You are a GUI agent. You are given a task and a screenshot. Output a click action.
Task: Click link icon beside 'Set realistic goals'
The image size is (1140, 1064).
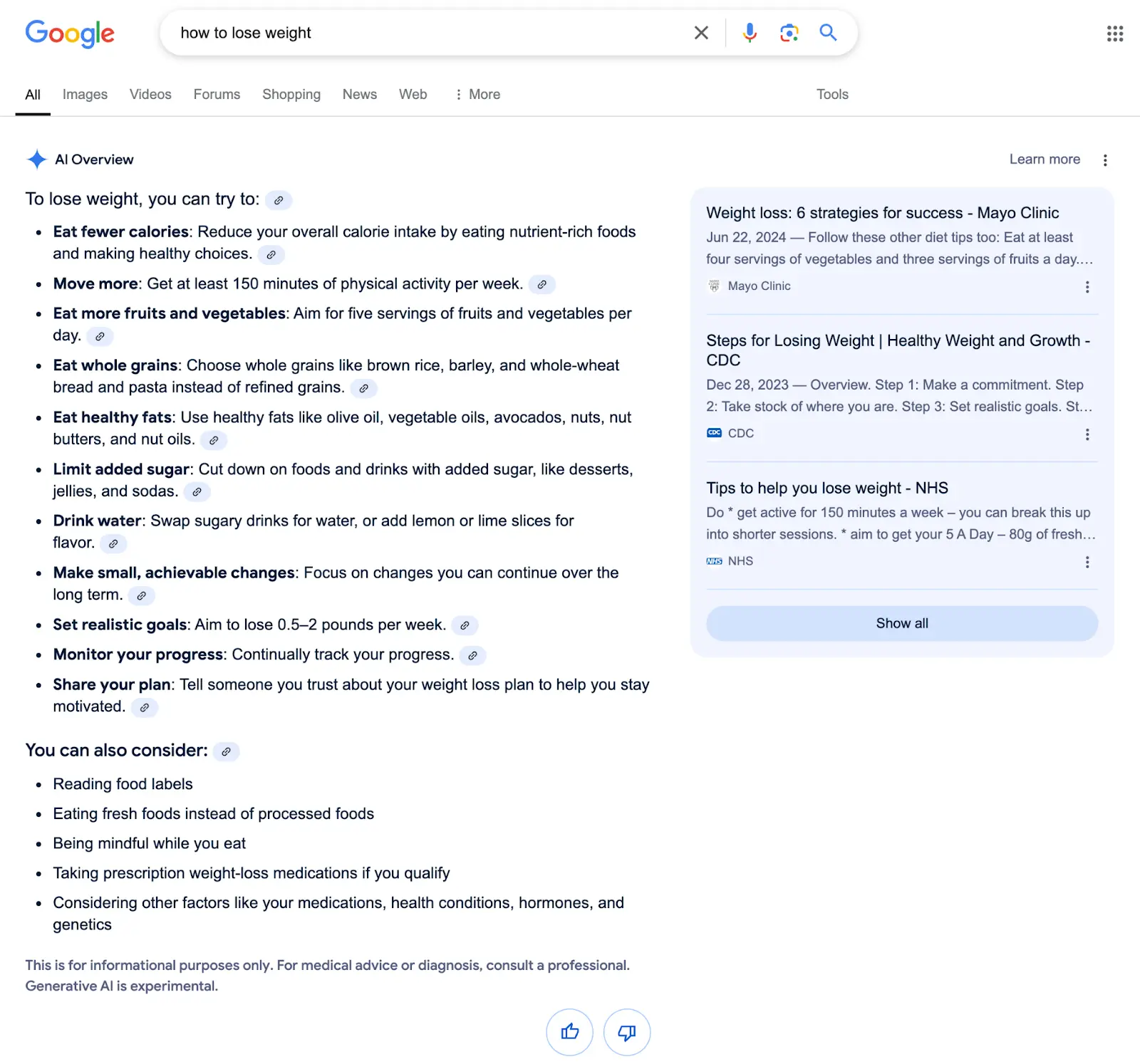[465, 625]
